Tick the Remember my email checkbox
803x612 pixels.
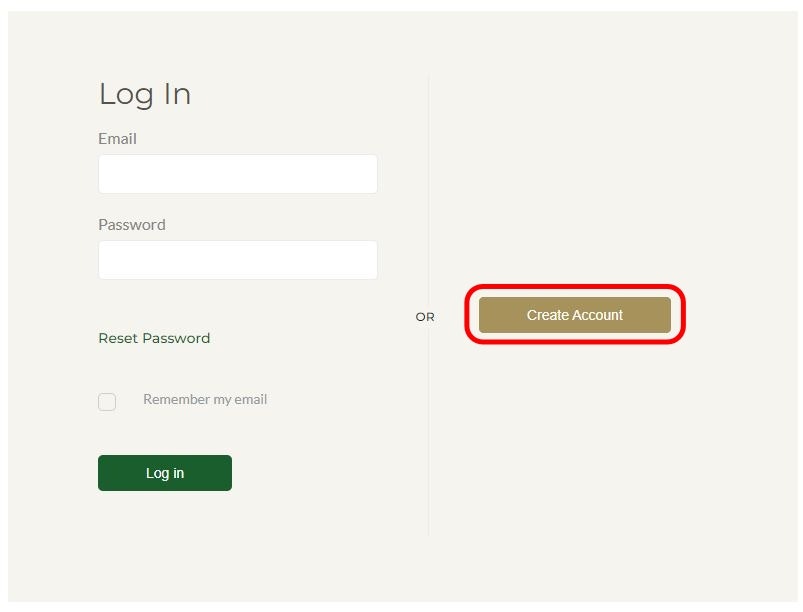click(107, 402)
